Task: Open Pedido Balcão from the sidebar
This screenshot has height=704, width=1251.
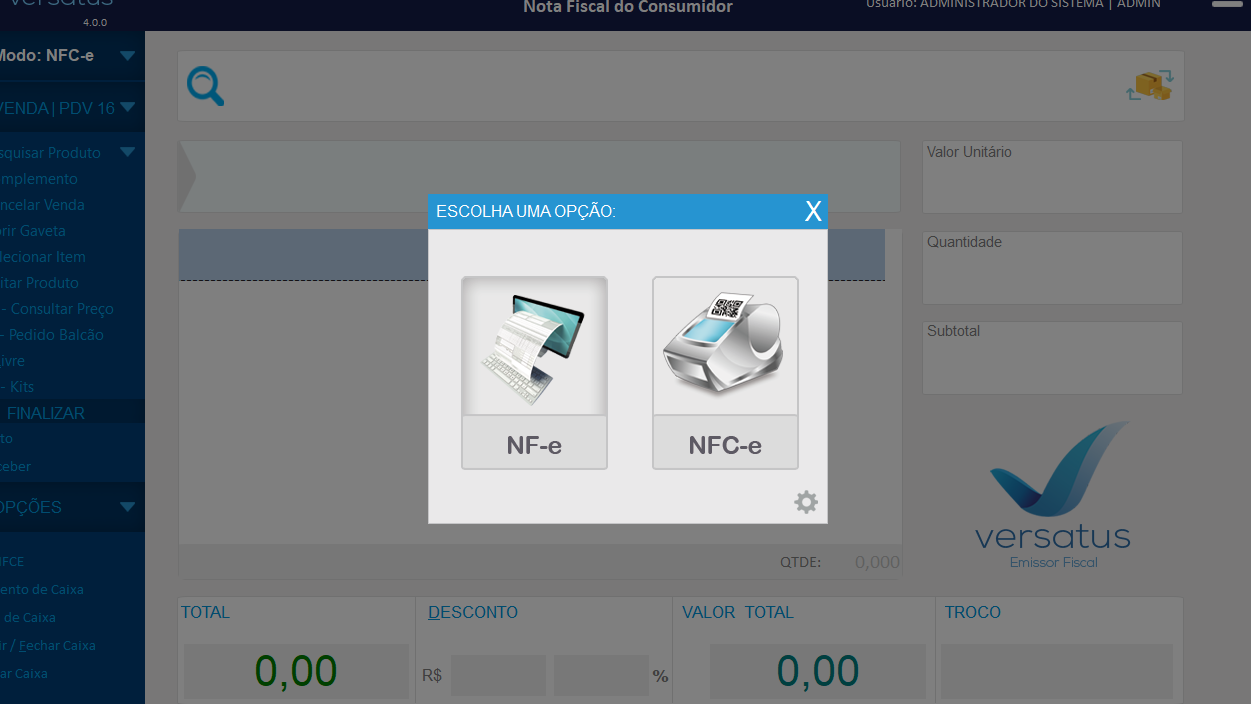Action: coord(55,335)
